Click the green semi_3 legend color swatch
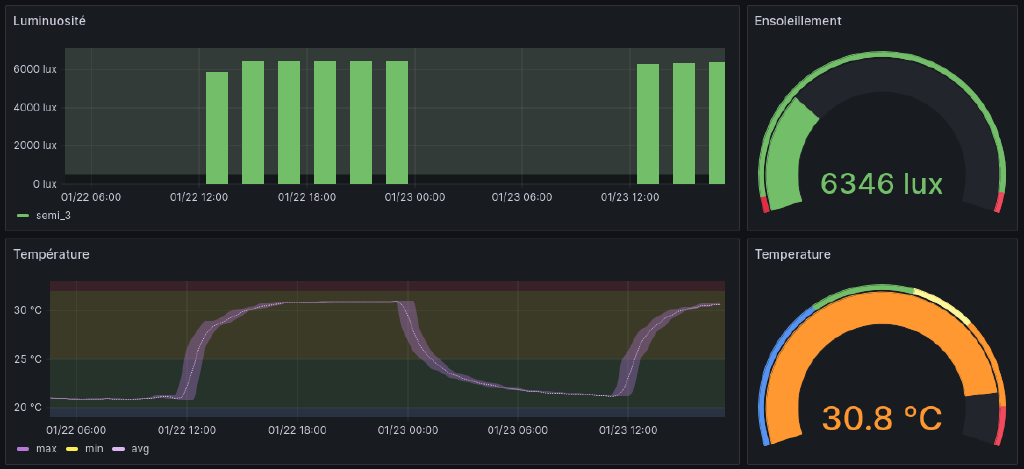This screenshot has height=469, width=1024. (24, 215)
